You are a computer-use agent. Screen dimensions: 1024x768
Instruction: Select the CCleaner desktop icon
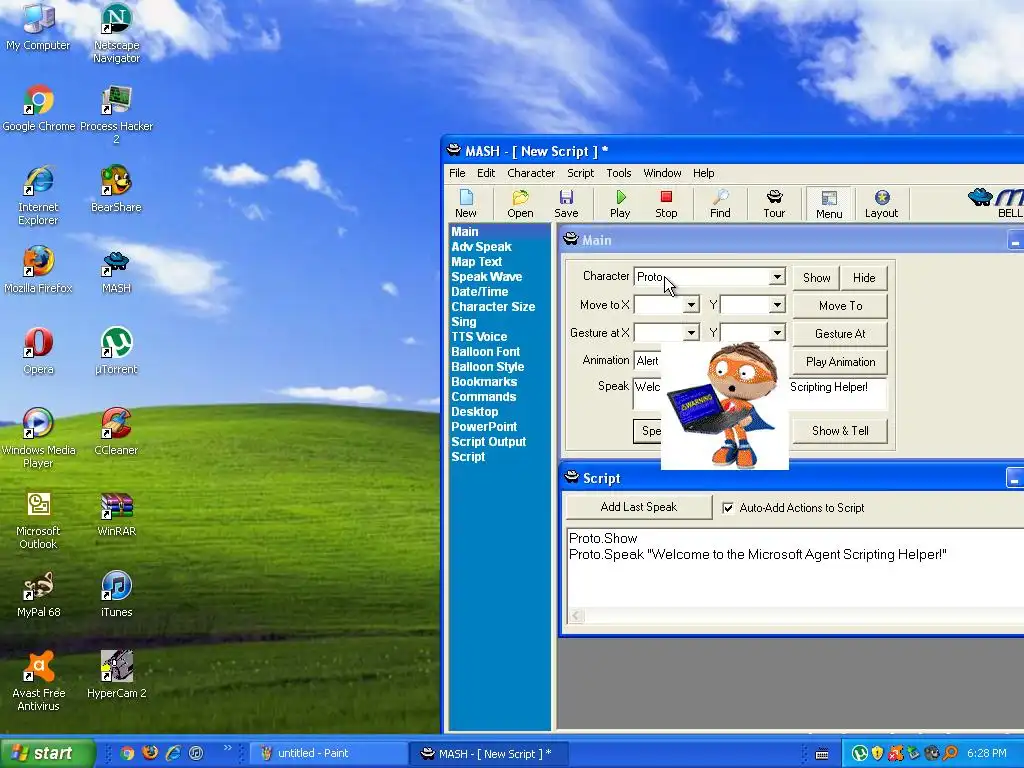(116, 432)
